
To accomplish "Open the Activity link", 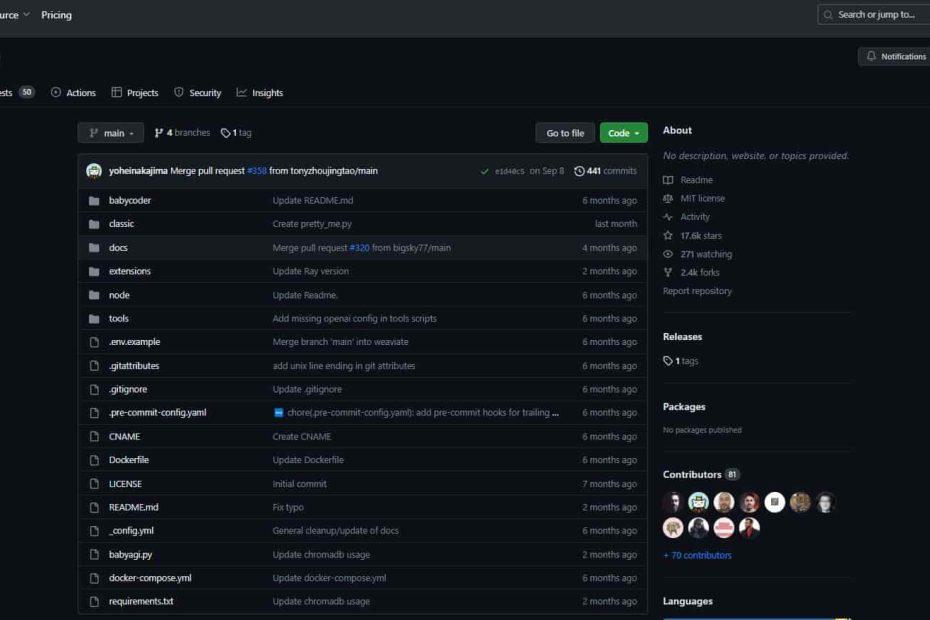I will click(695, 217).
